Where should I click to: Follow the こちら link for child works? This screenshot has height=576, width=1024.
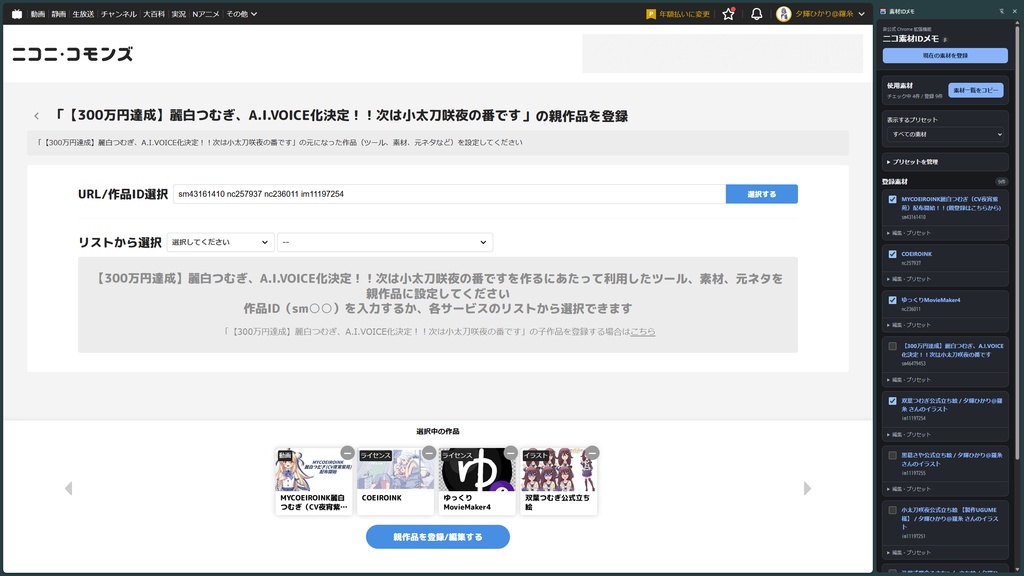coord(643,332)
